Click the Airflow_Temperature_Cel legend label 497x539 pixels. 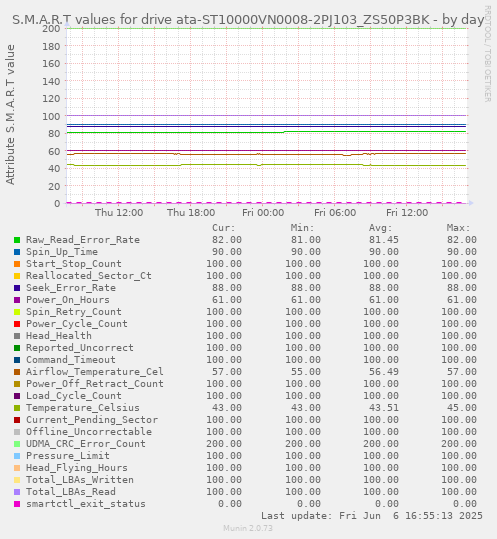coord(95,372)
